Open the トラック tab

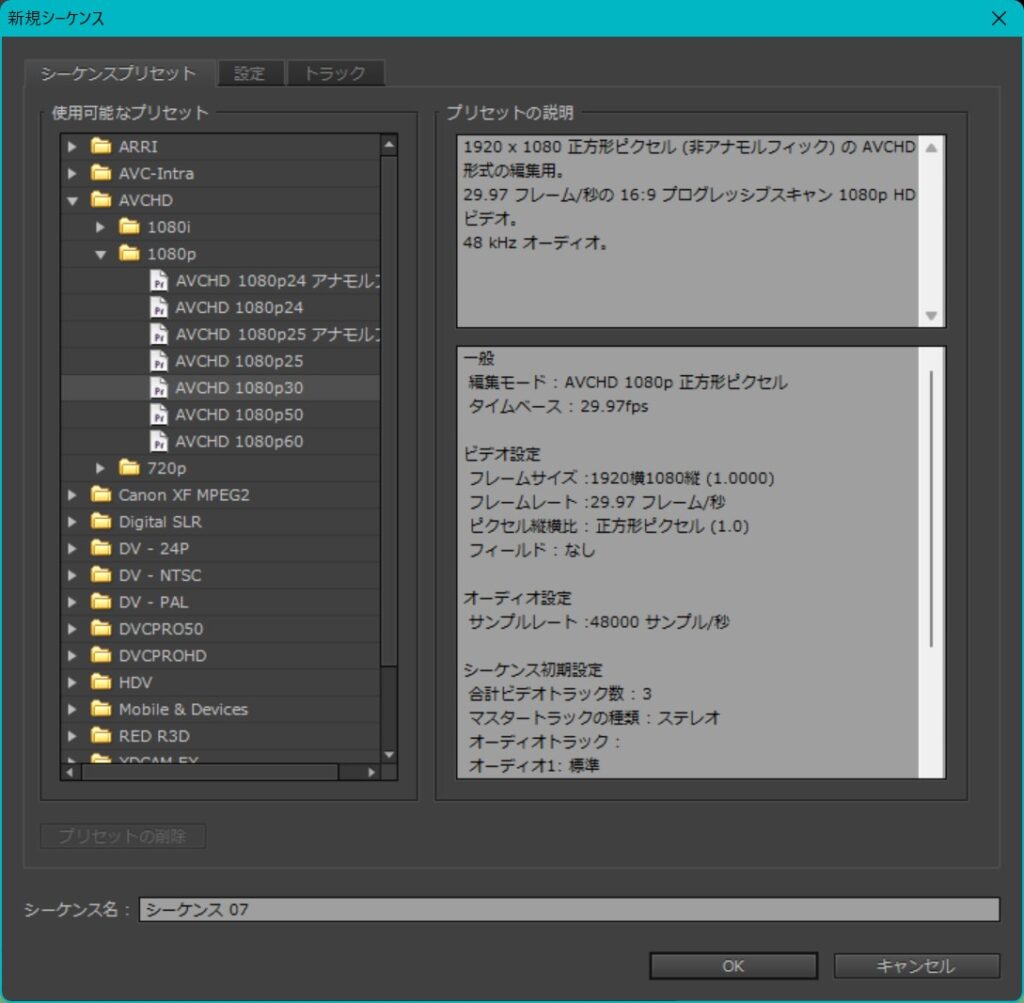(334, 73)
